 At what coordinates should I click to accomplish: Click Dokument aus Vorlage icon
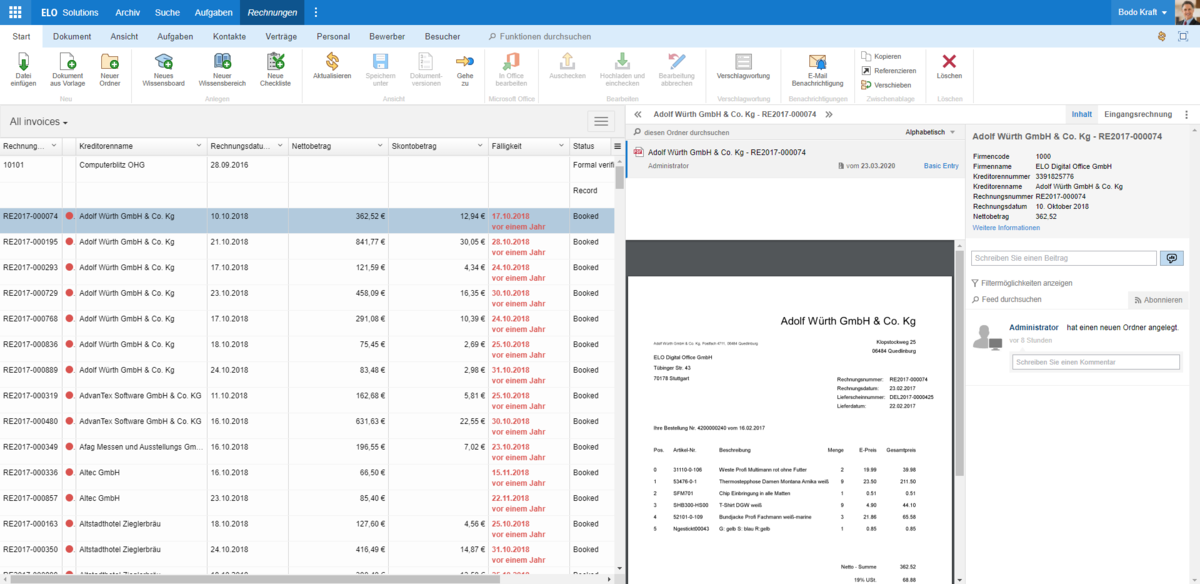point(67,62)
